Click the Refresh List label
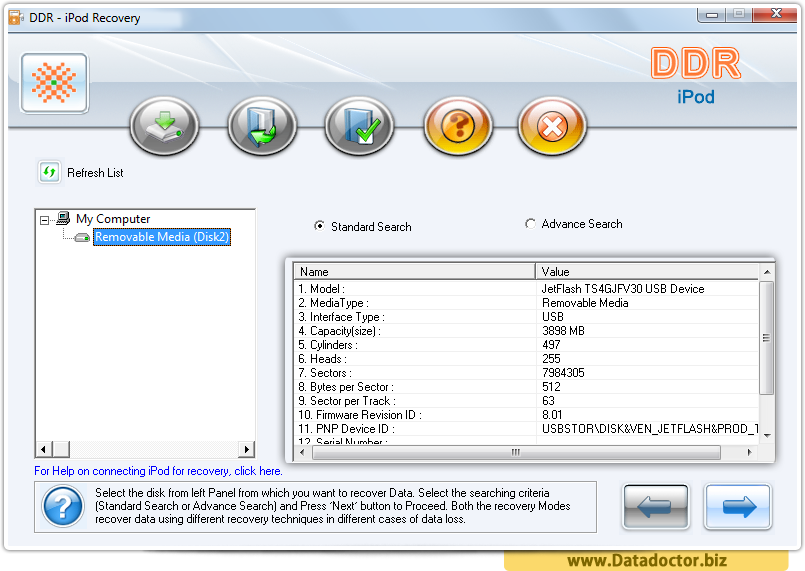Screen dimensions: 805x571 [95, 173]
